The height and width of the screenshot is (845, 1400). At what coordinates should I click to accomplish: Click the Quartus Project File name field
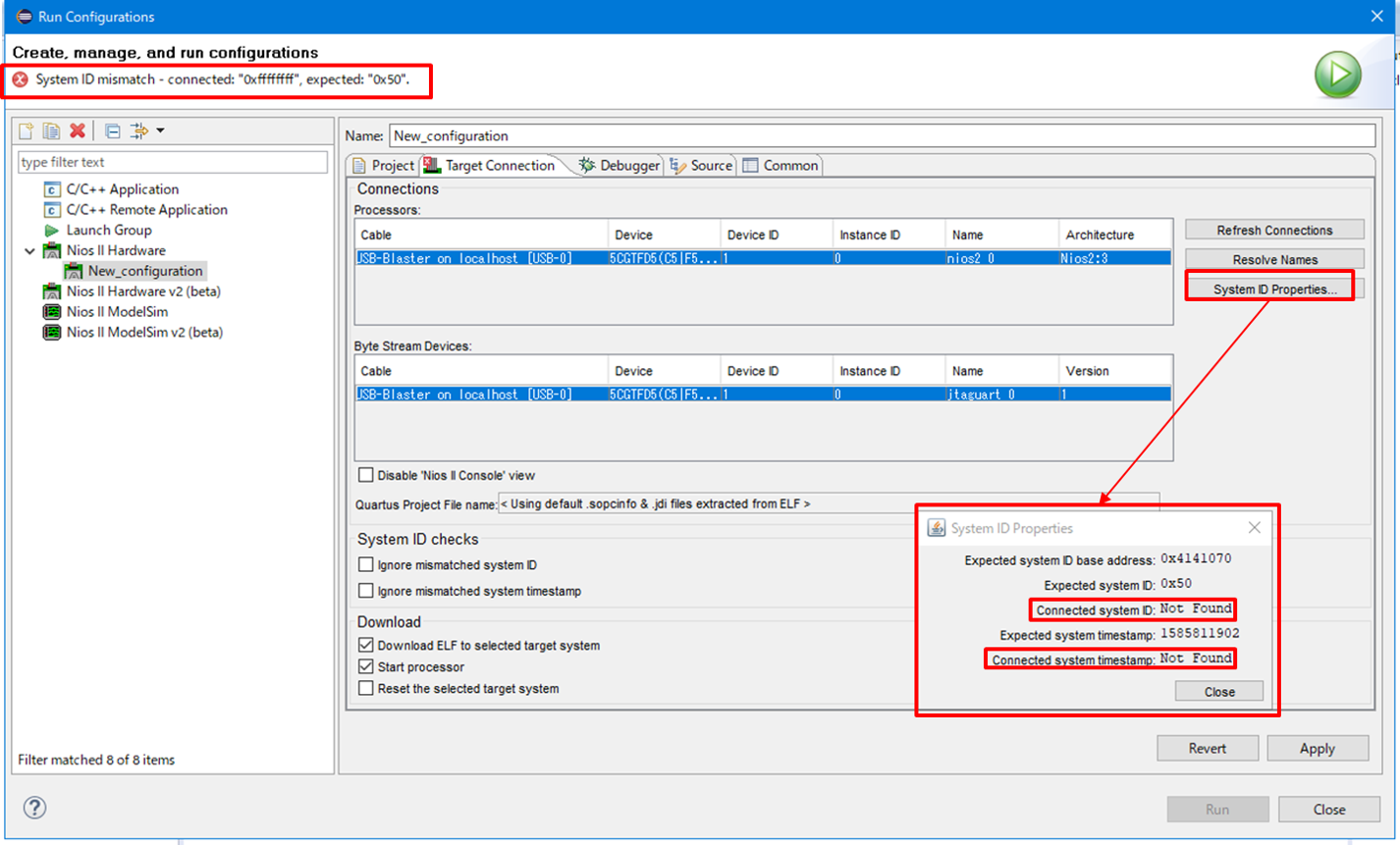(829, 503)
